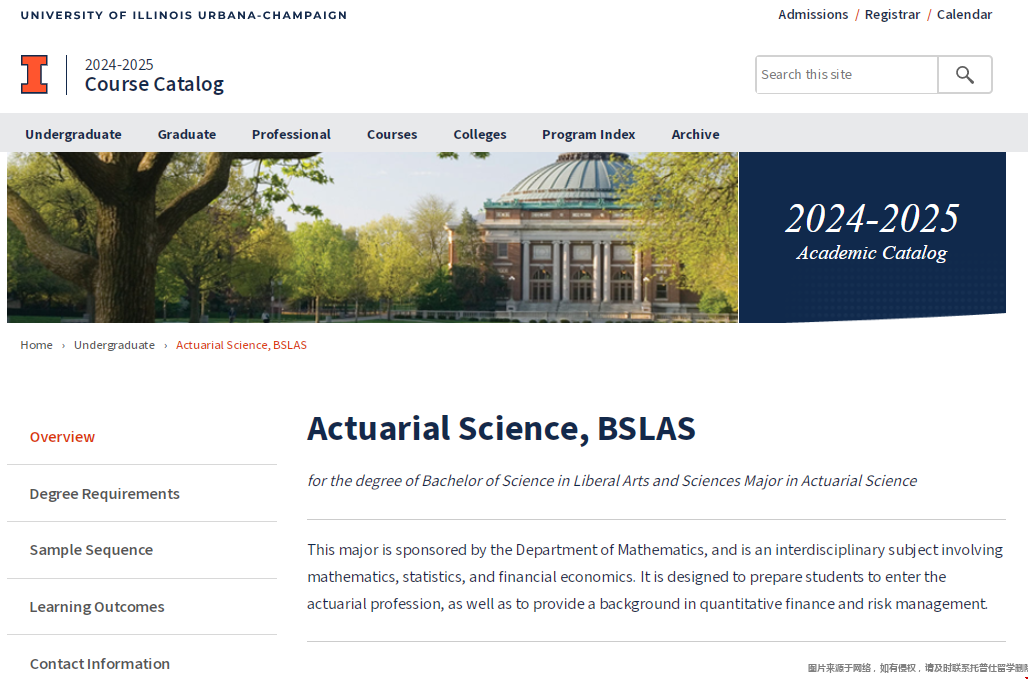This screenshot has height=679, width=1028.
Task: Click Undergraduate in the breadcrumb trail
Action: [x=114, y=345]
